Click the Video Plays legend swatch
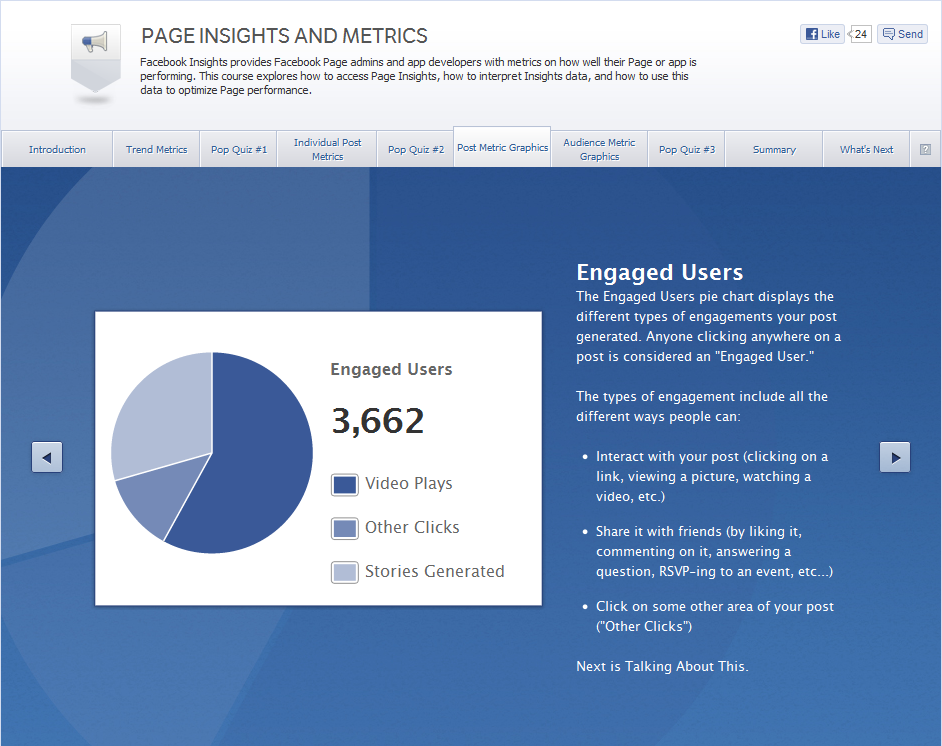This screenshot has height=746, width=942. [345, 485]
